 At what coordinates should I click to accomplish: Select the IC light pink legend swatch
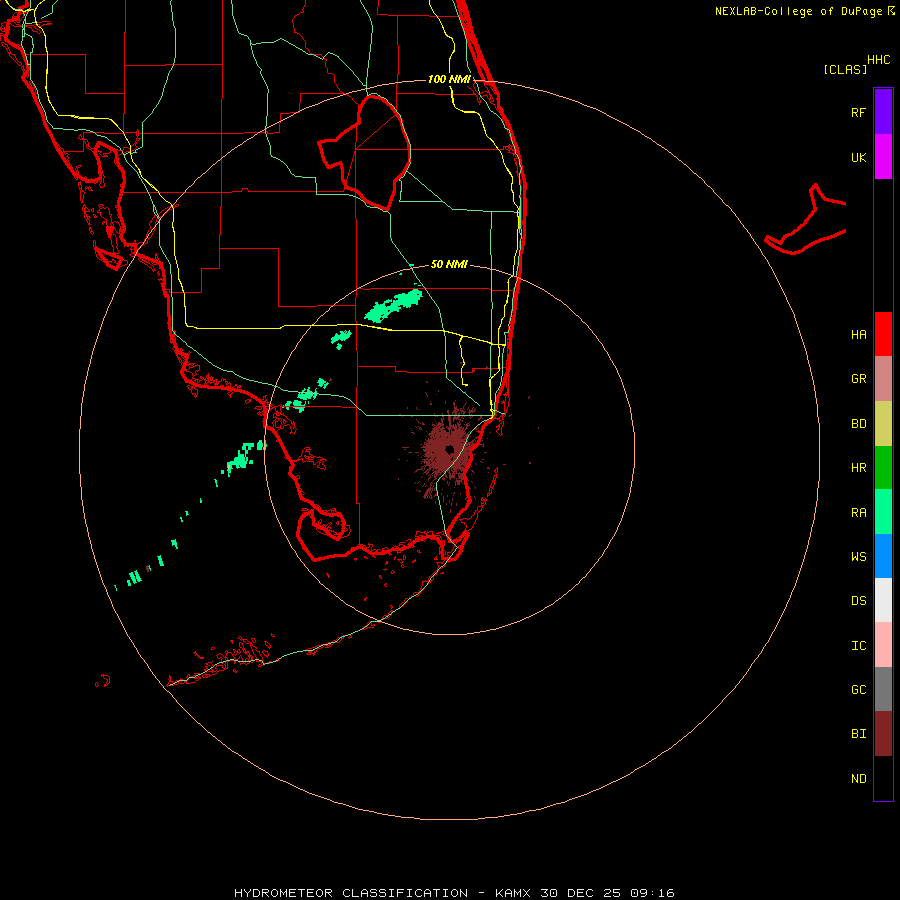point(883,645)
